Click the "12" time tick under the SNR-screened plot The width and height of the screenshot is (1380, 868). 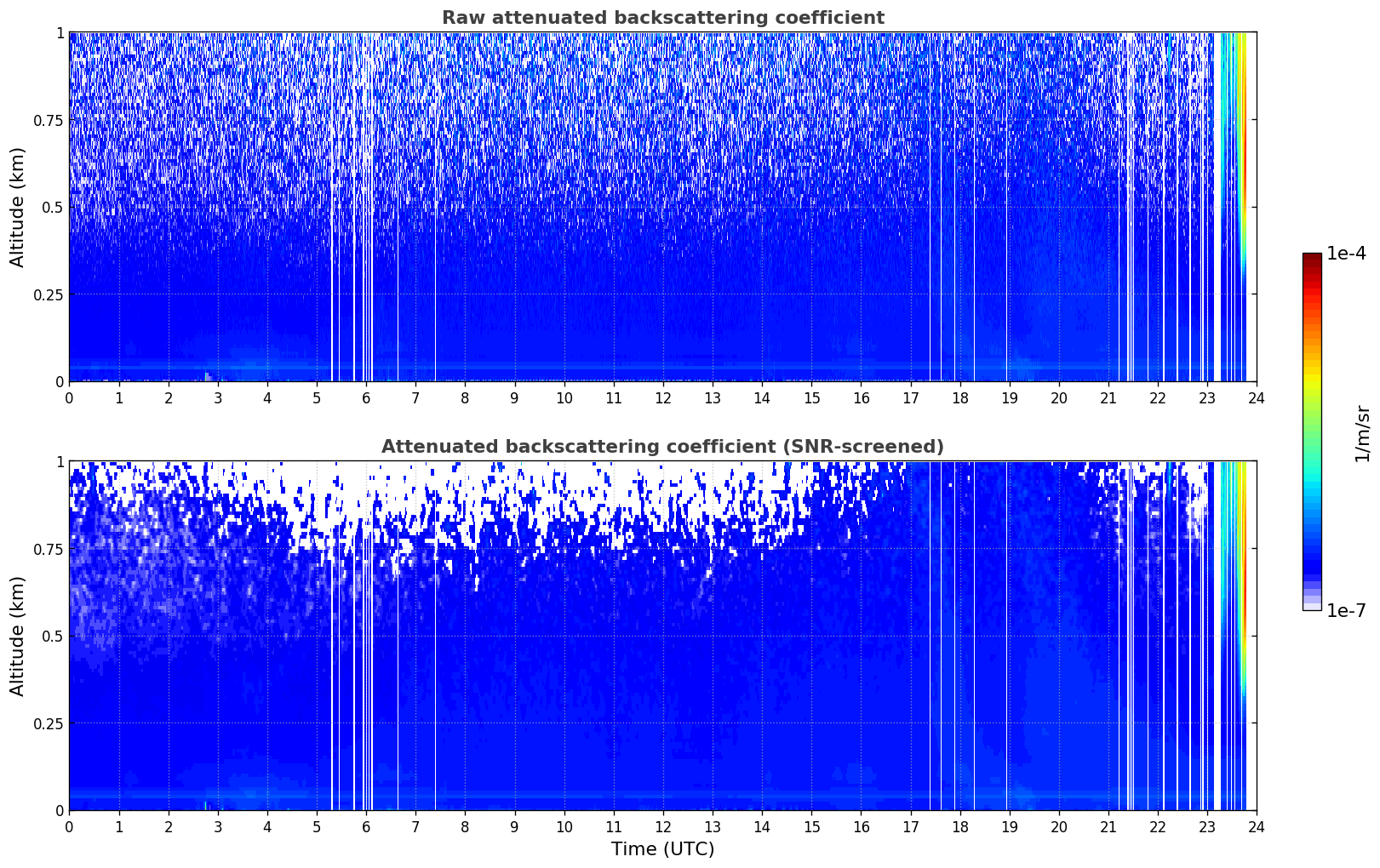point(663,826)
